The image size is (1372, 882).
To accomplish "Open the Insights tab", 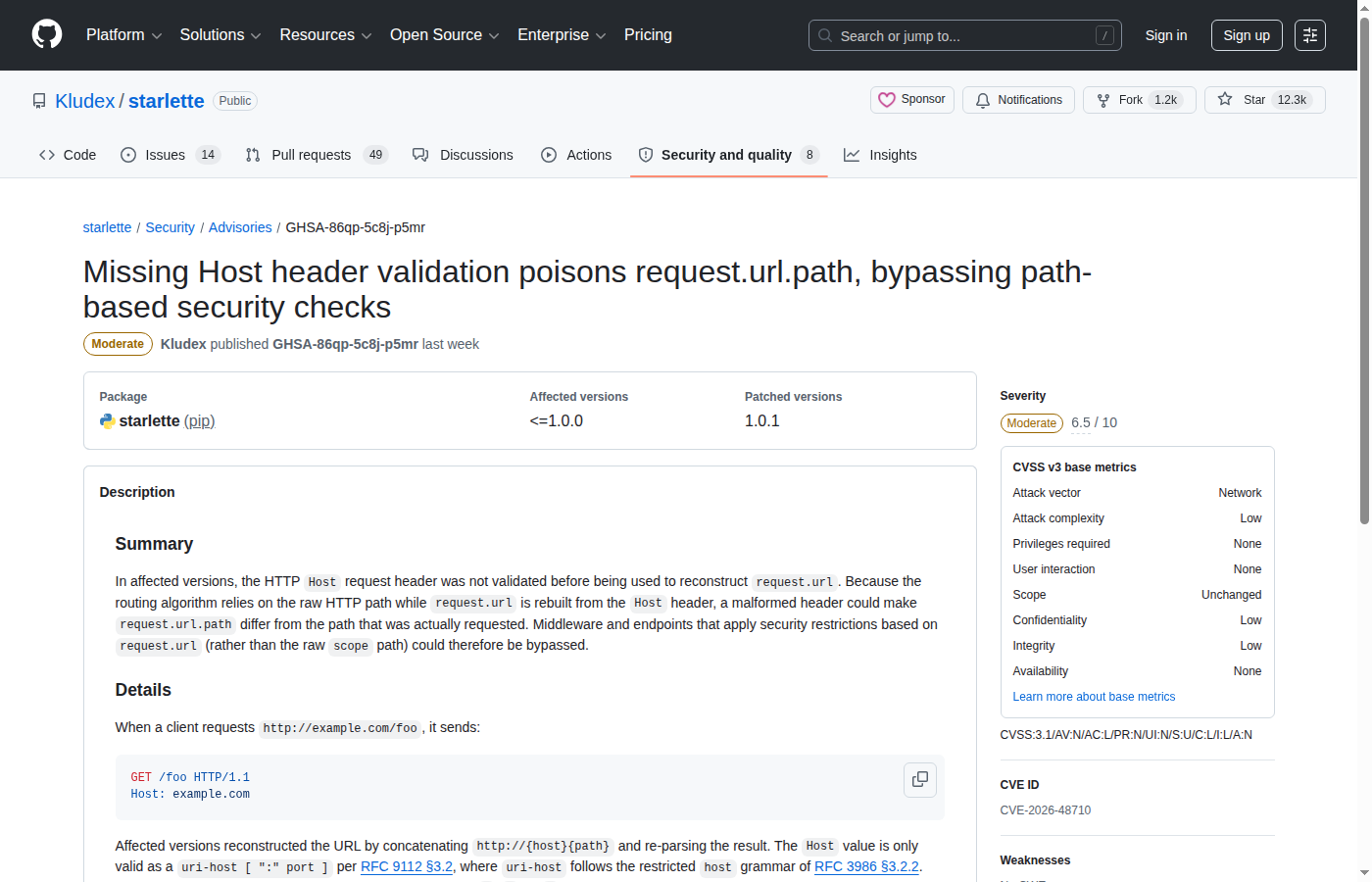I will point(880,155).
